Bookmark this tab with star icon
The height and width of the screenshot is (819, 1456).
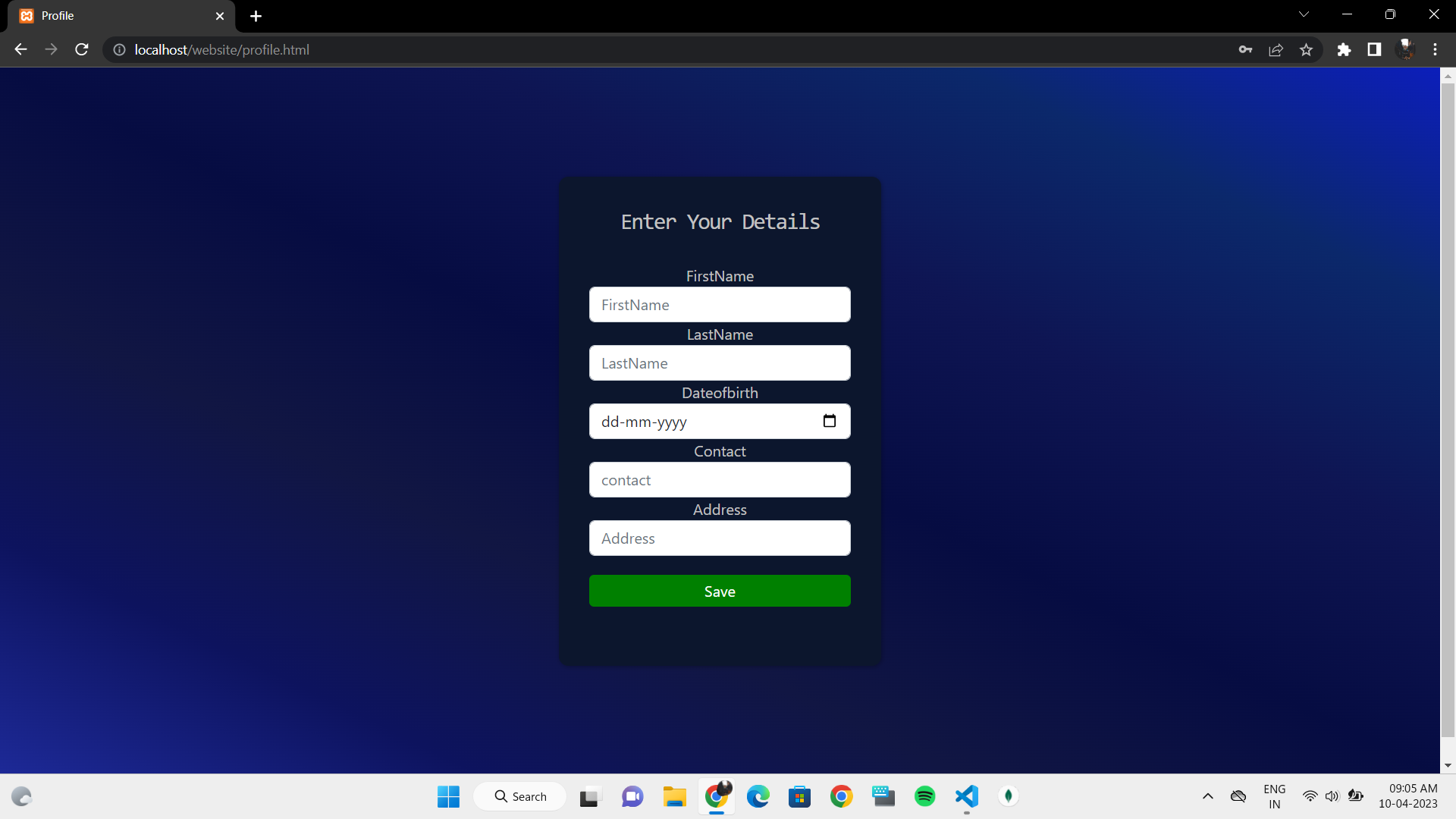click(x=1306, y=49)
